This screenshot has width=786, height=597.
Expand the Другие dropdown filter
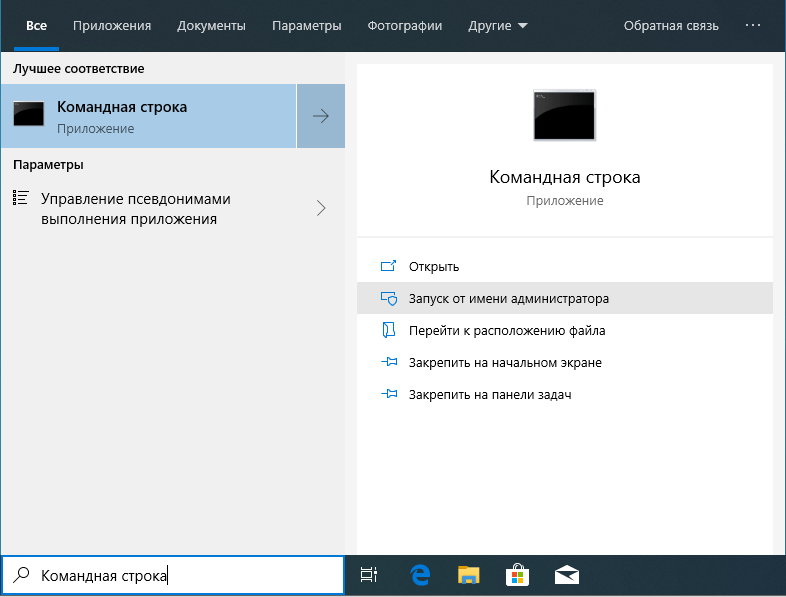498,25
